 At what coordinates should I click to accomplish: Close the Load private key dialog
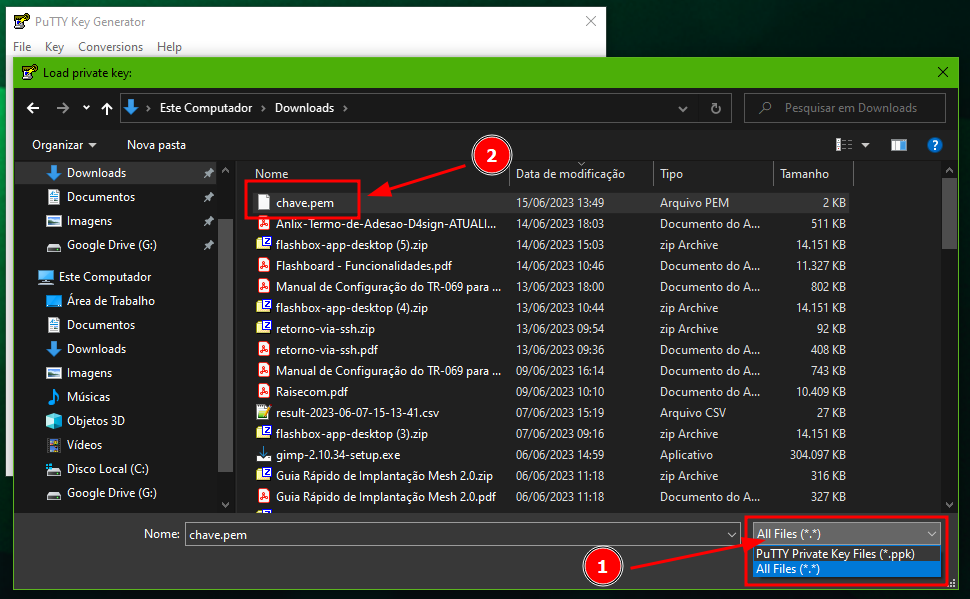pos(943,72)
